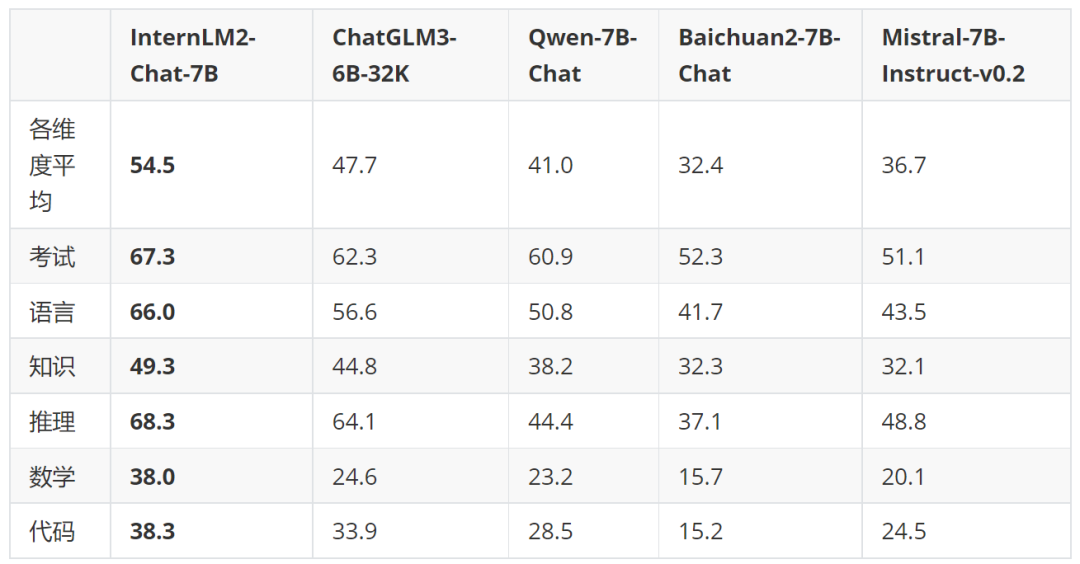This screenshot has width=1080, height=564.
Task: Select the 各维度平均 row label
Action: tap(52, 165)
